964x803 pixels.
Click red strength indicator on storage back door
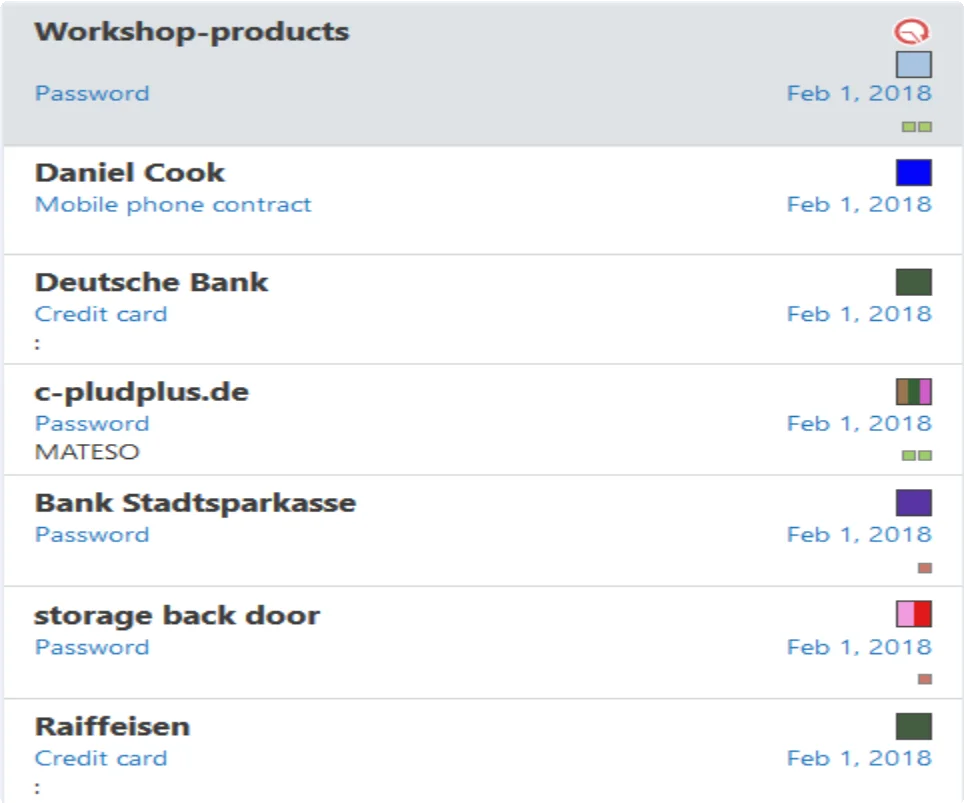925,679
